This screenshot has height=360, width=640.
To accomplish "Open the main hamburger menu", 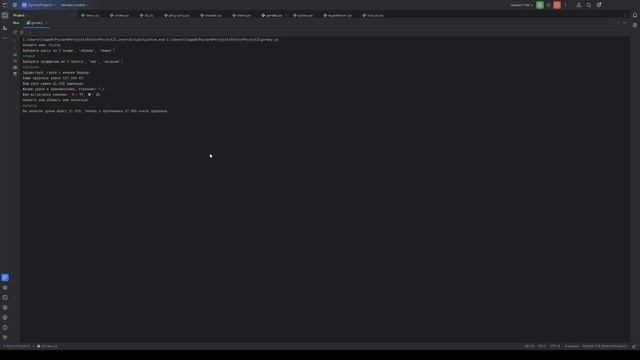I will [15, 5].
